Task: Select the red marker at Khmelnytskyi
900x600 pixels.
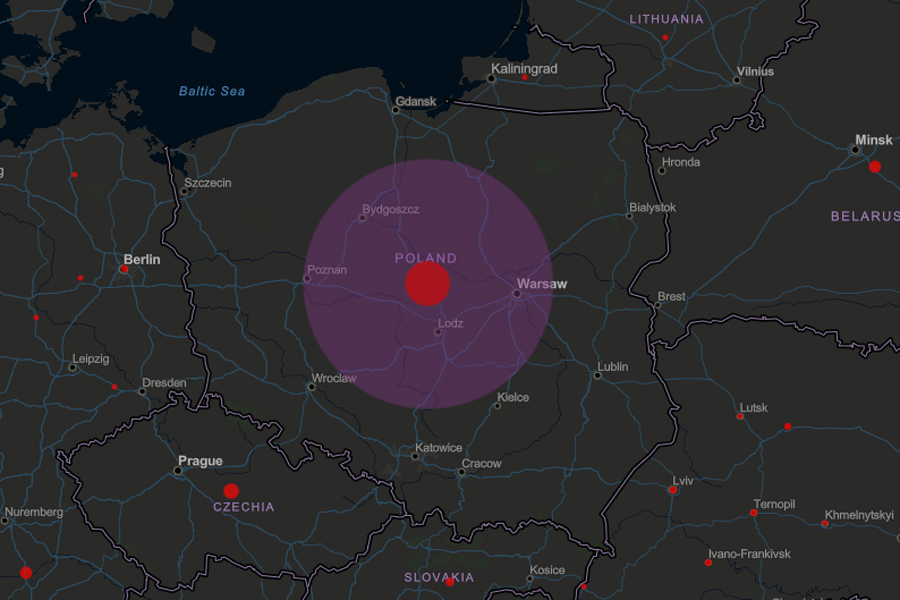Action: click(x=825, y=523)
